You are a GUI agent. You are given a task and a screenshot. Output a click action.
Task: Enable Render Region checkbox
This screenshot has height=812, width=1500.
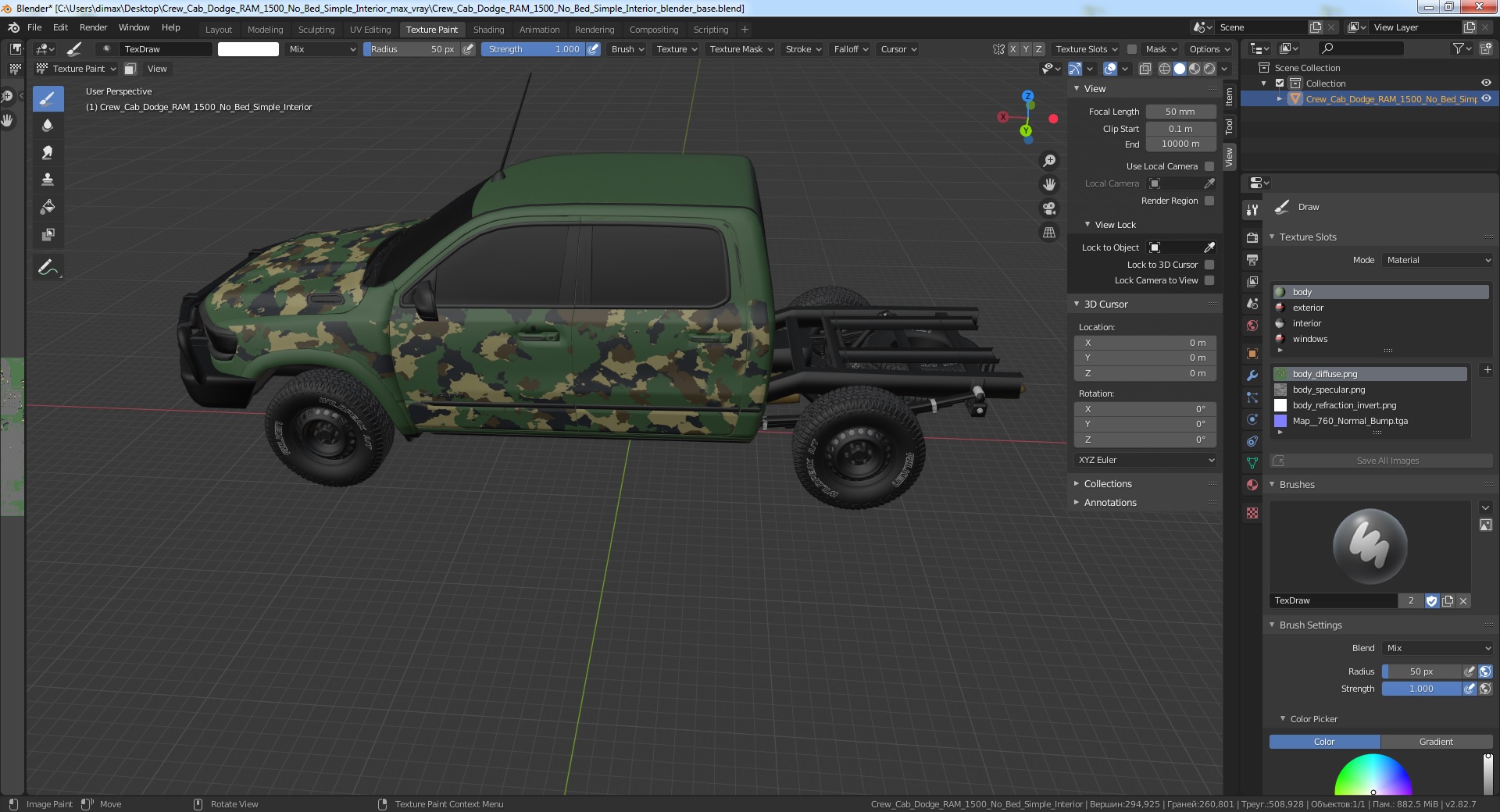click(x=1209, y=201)
